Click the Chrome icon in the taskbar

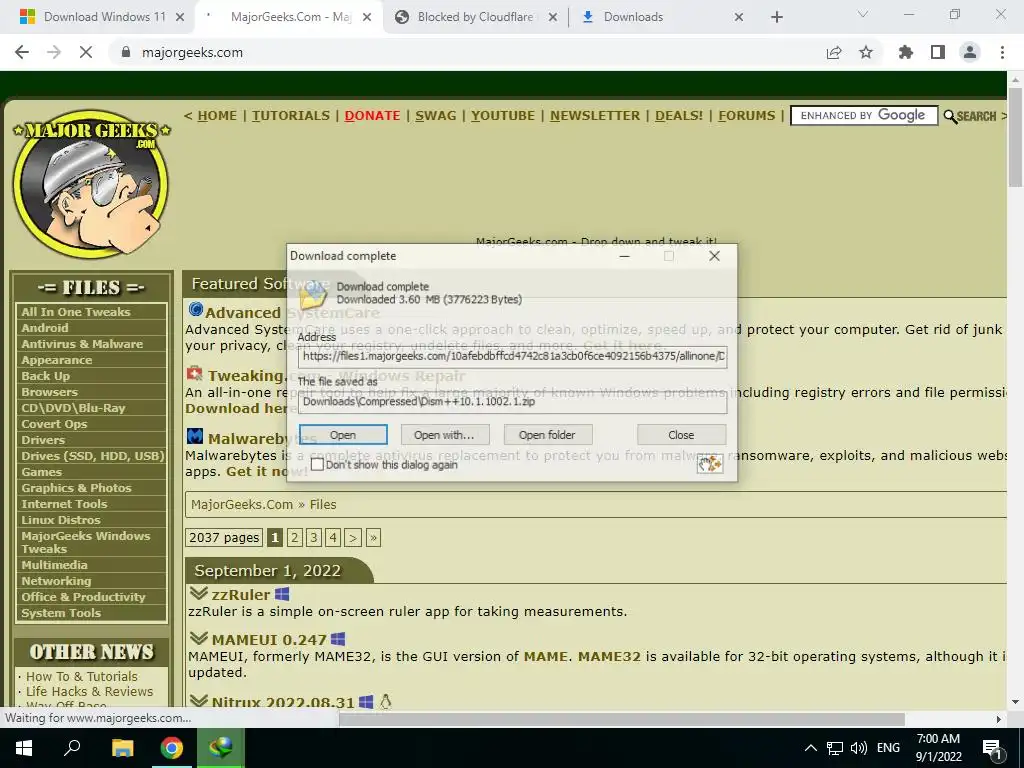[172, 748]
